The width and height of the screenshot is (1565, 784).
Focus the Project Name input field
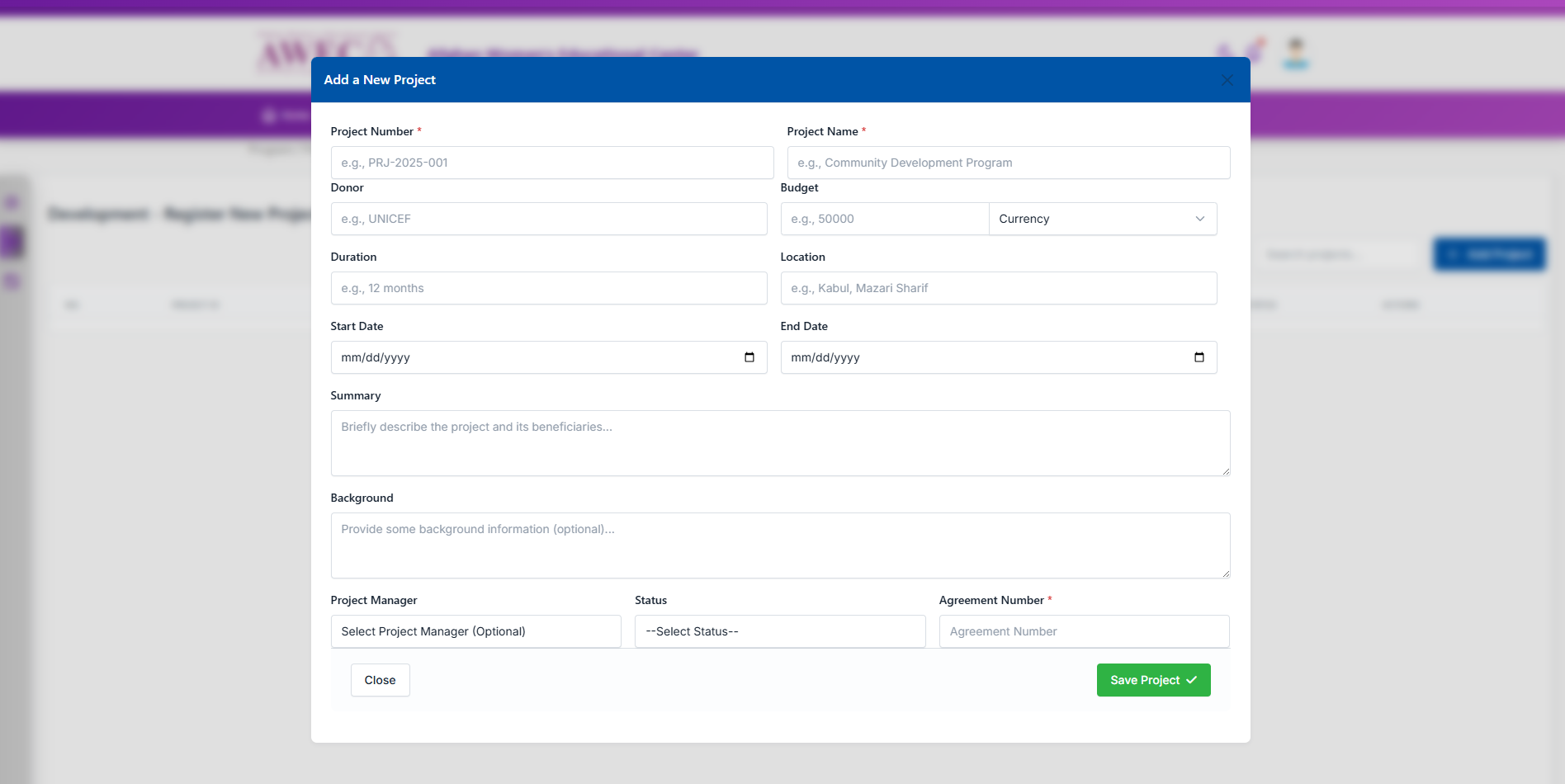(1008, 163)
